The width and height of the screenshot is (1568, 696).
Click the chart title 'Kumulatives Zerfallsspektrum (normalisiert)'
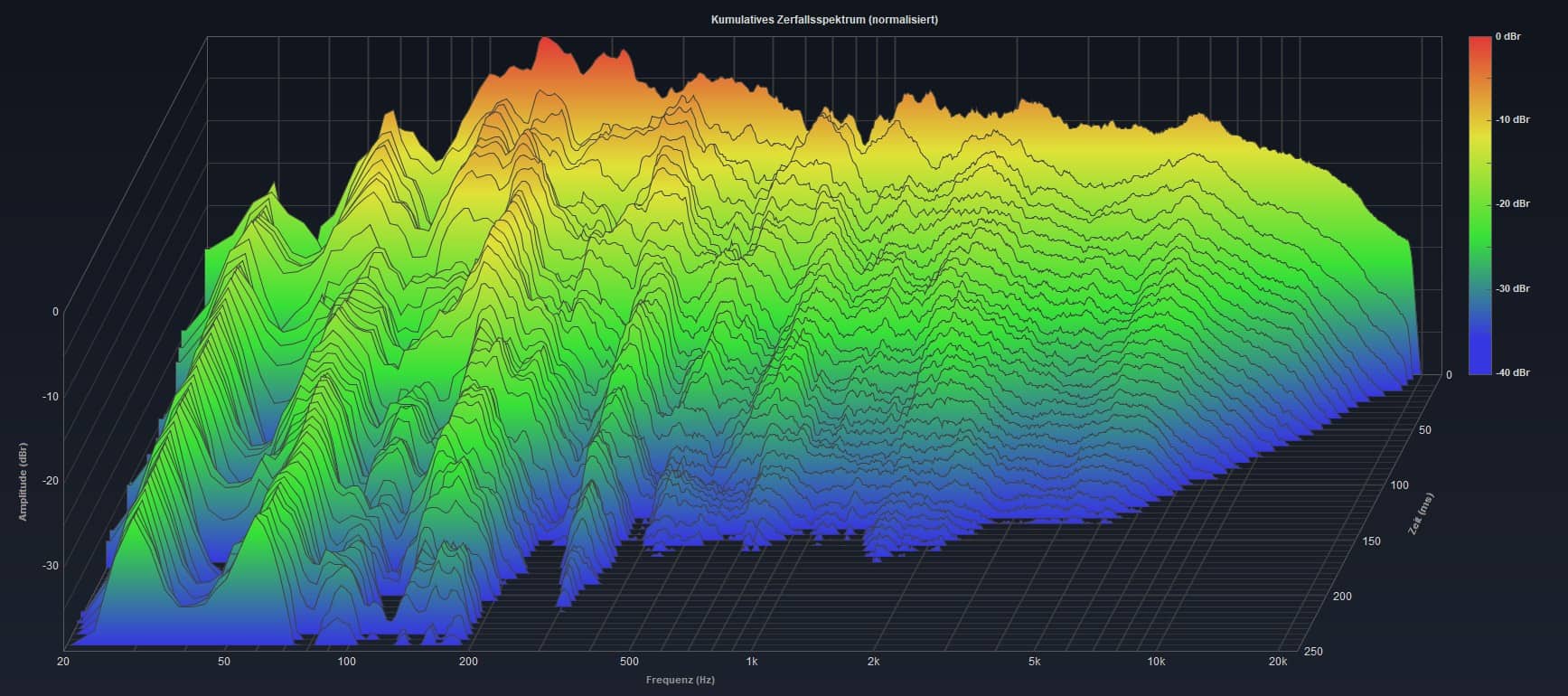point(823,19)
